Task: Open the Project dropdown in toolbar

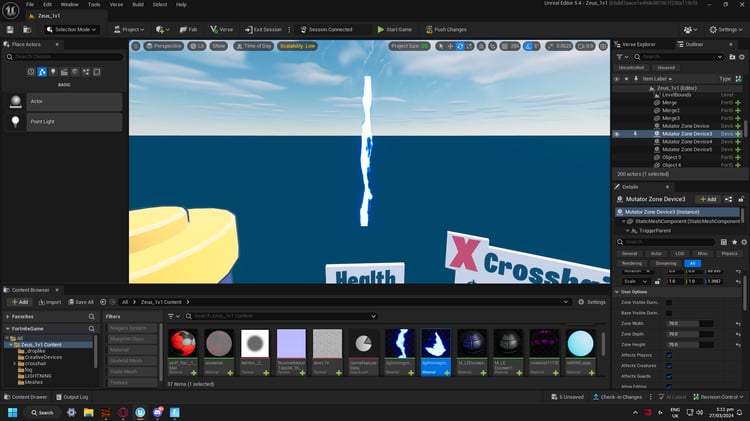Action: click(x=129, y=30)
